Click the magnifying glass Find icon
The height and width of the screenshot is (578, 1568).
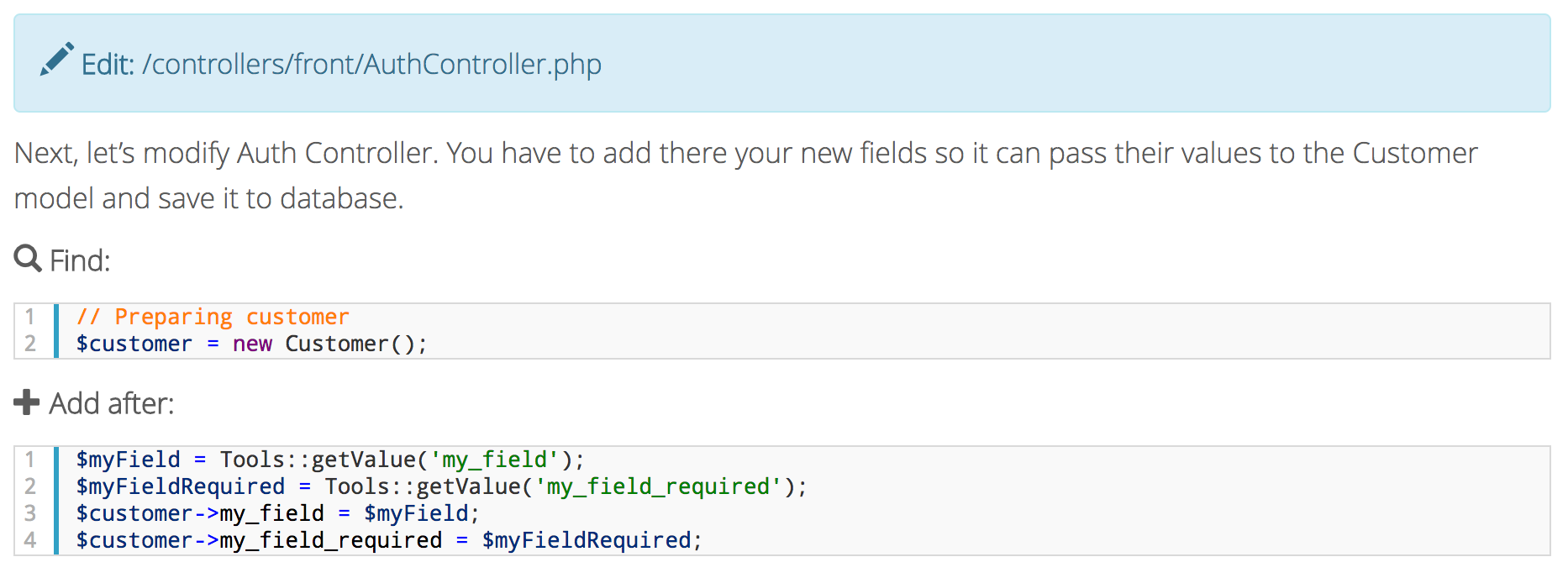pos(28,259)
